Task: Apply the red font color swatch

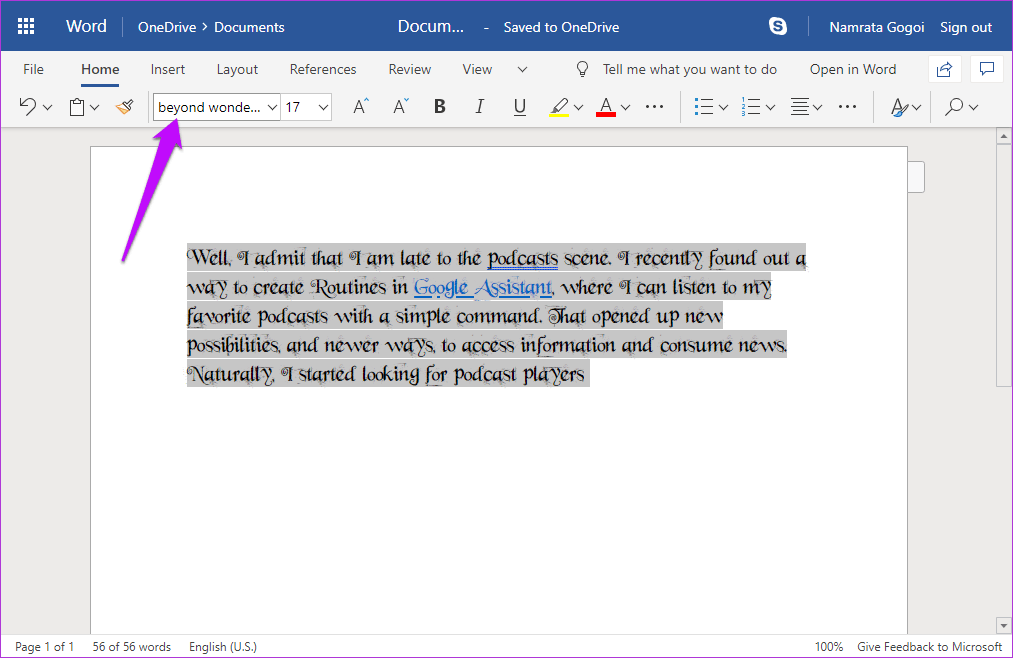Action: [605, 107]
